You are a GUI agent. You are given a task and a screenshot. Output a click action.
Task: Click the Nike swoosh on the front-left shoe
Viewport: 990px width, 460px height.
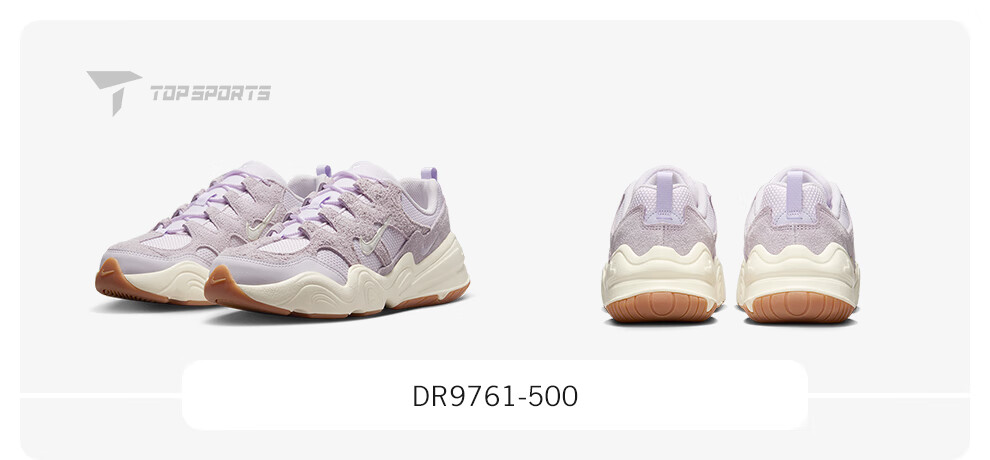[262, 222]
